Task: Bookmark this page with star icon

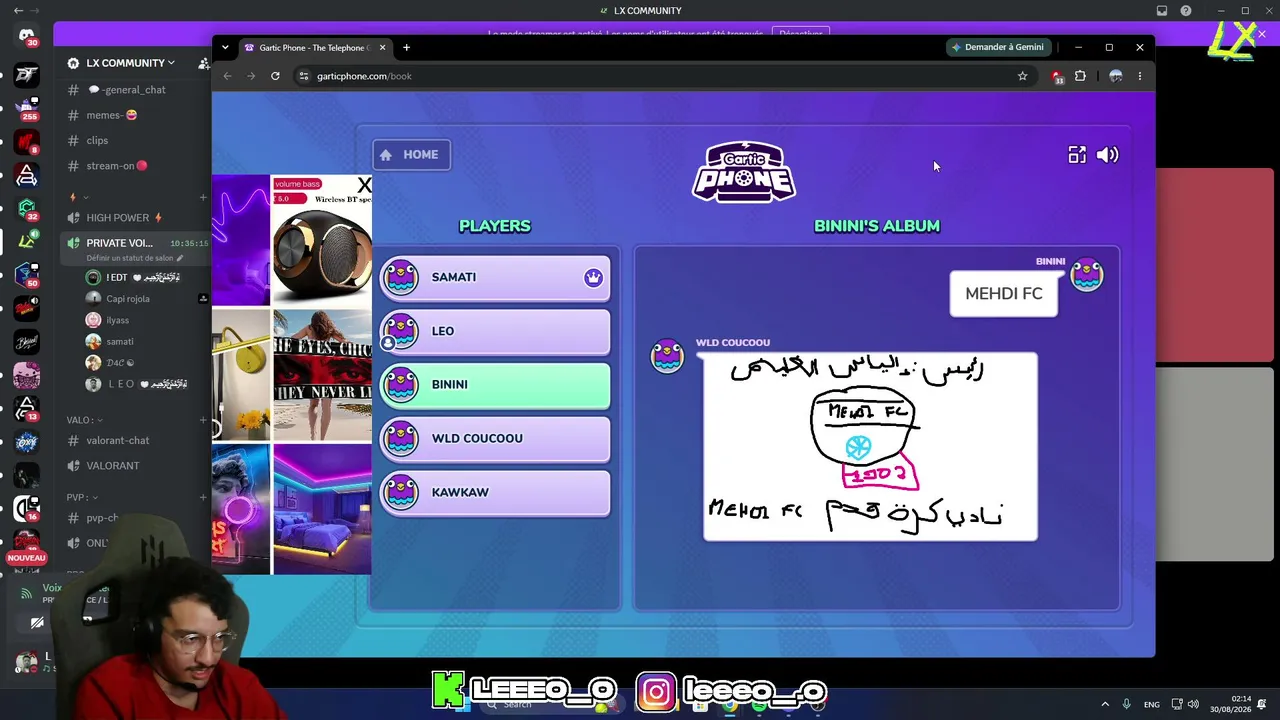Action: pyautogui.click(x=1022, y=76)
